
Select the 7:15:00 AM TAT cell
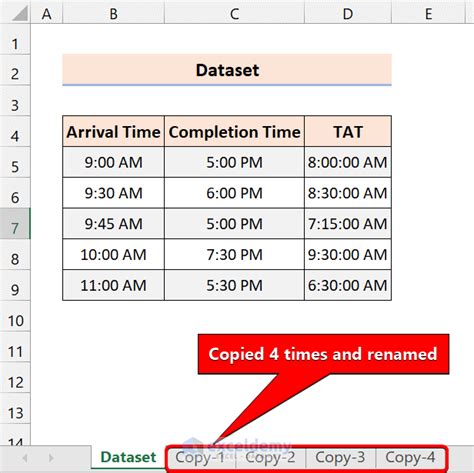pos(348,224)
